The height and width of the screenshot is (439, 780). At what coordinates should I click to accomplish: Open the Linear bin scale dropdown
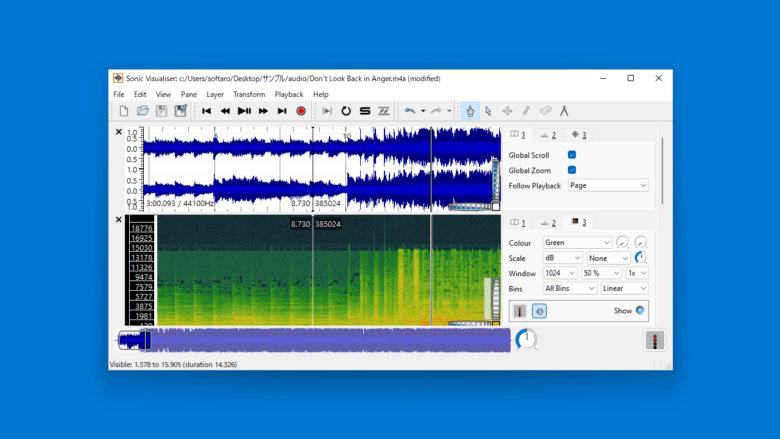(624, 288)
